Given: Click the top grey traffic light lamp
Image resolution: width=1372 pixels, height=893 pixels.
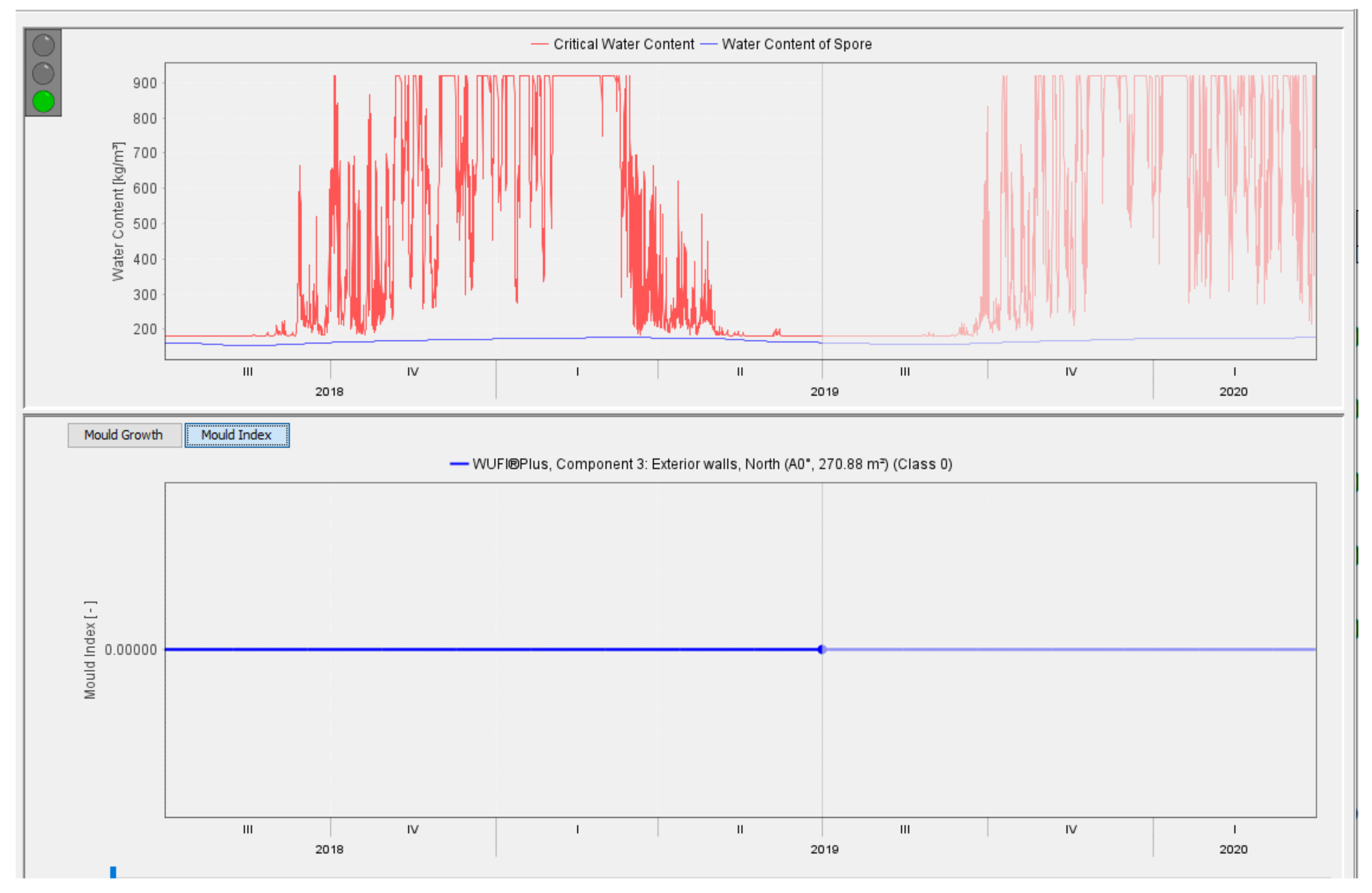Looking at the screenshot, I should pos(43,45).
